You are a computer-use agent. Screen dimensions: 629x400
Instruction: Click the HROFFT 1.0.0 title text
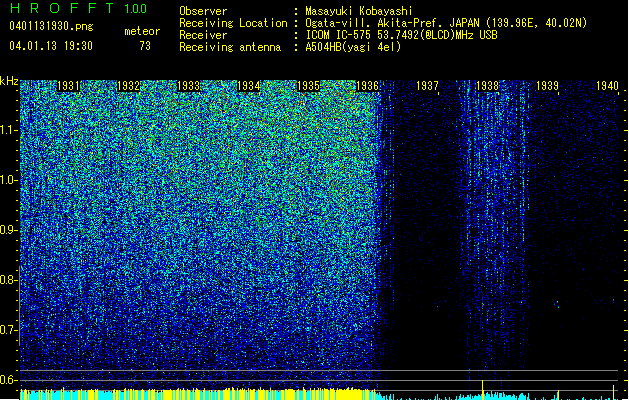click(x=79, y=8)
